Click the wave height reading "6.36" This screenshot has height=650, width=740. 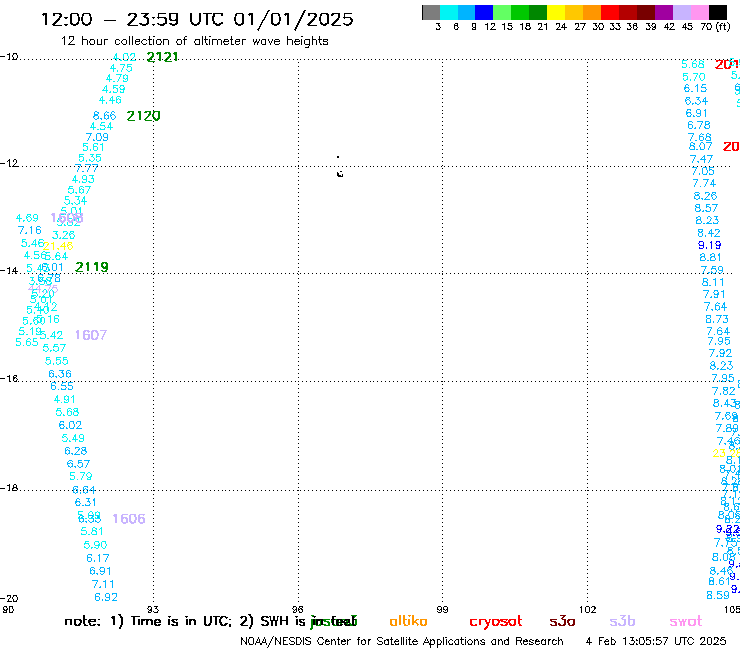tap(60, 374)
